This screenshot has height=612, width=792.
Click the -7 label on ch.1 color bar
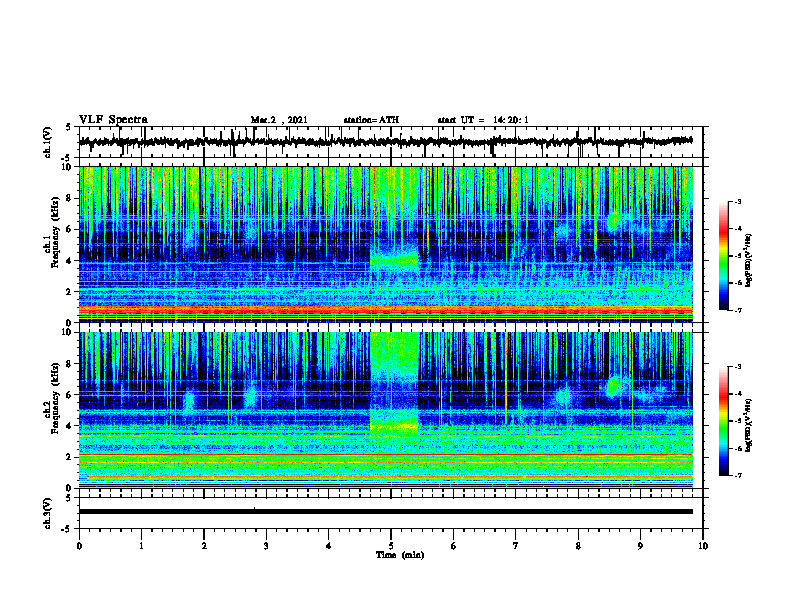tap(738, 310)
